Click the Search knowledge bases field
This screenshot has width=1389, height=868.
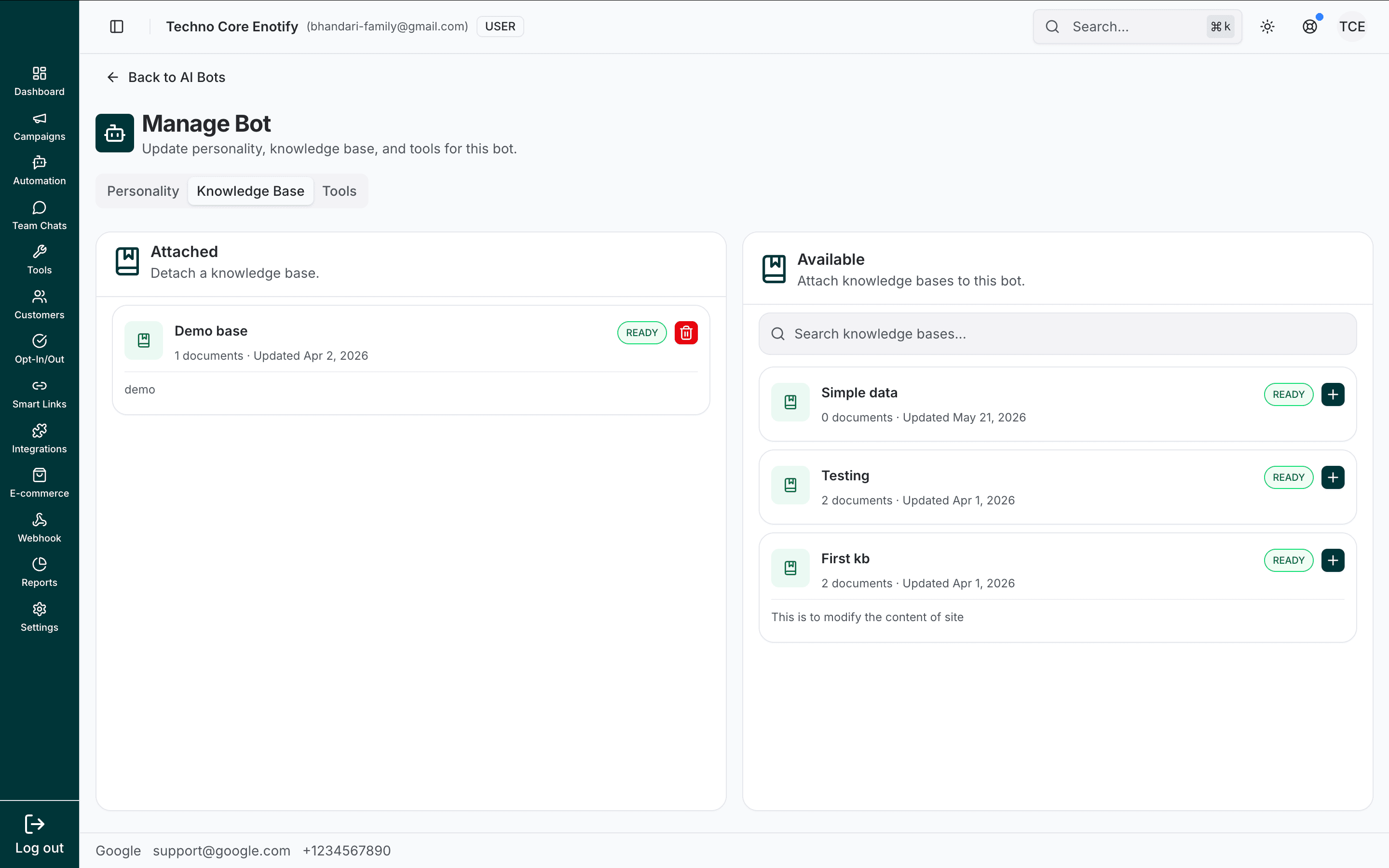tap(1057, 334)
